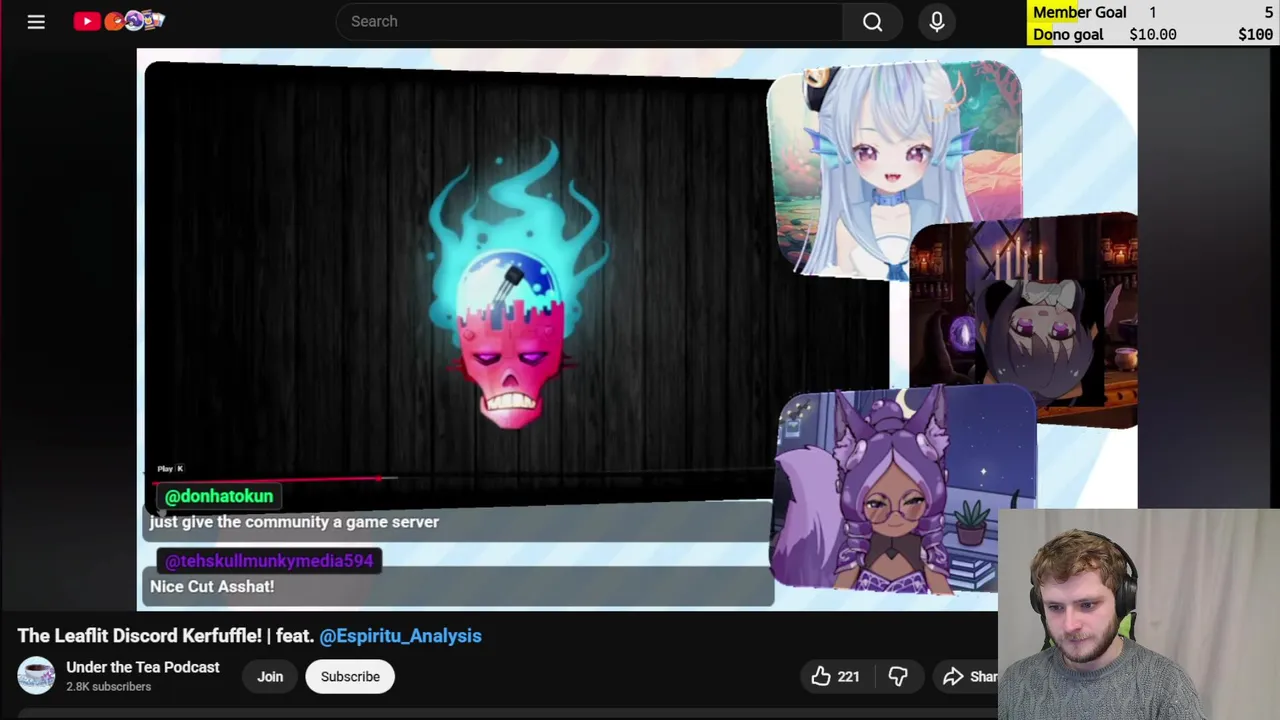The width and height of the screenshot is (1280, 720).
Task: Click the "Nice Cut Asshat!" comment
Action: [x=212, y=587]
